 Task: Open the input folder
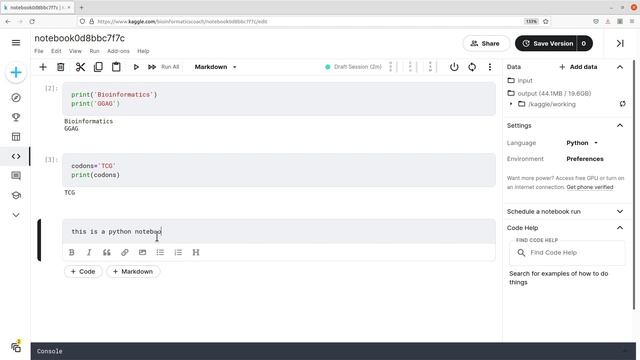click(520, 80)
